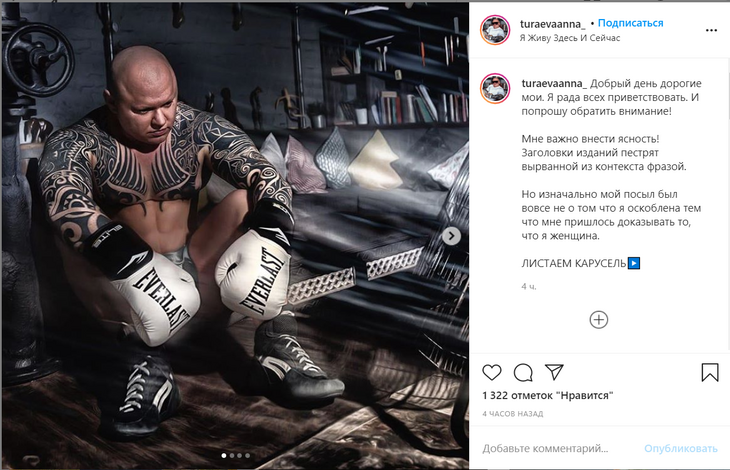Click Опубликовать to post comment
Screen dimensions: 730x470
pyautogui.click(x=681, y=449)
